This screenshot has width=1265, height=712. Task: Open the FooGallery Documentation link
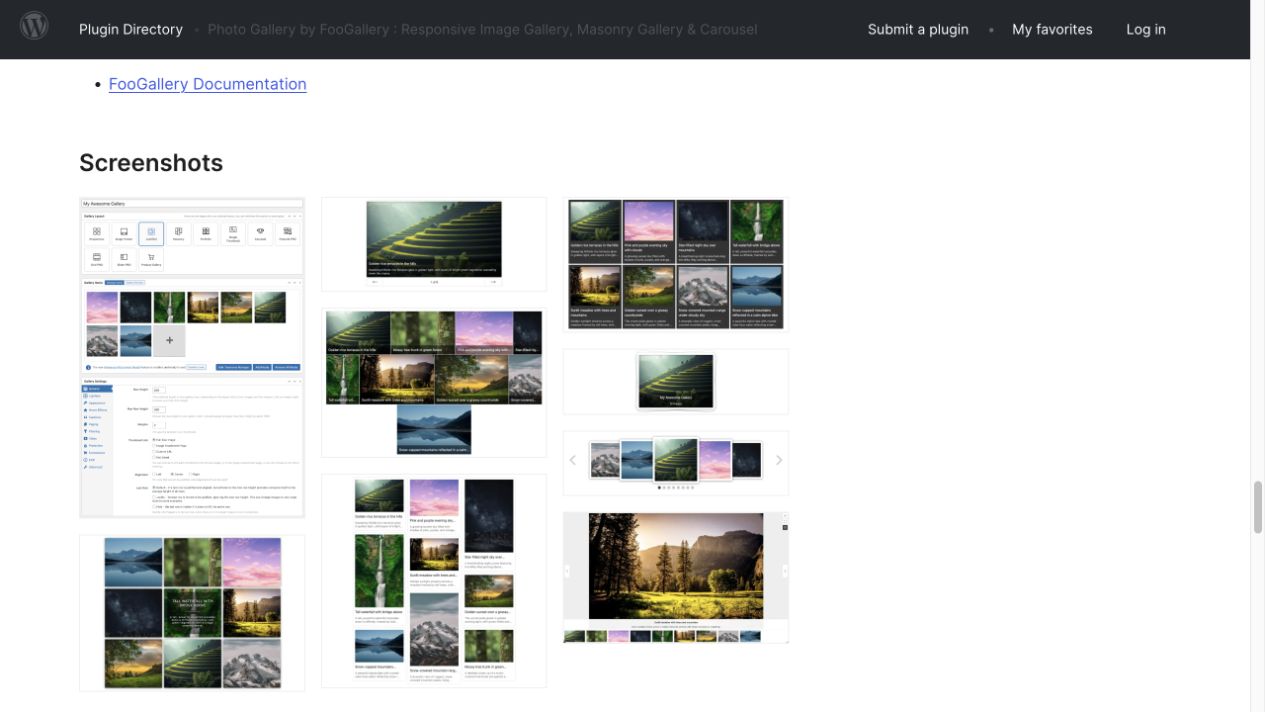click(x=208, y=84)
